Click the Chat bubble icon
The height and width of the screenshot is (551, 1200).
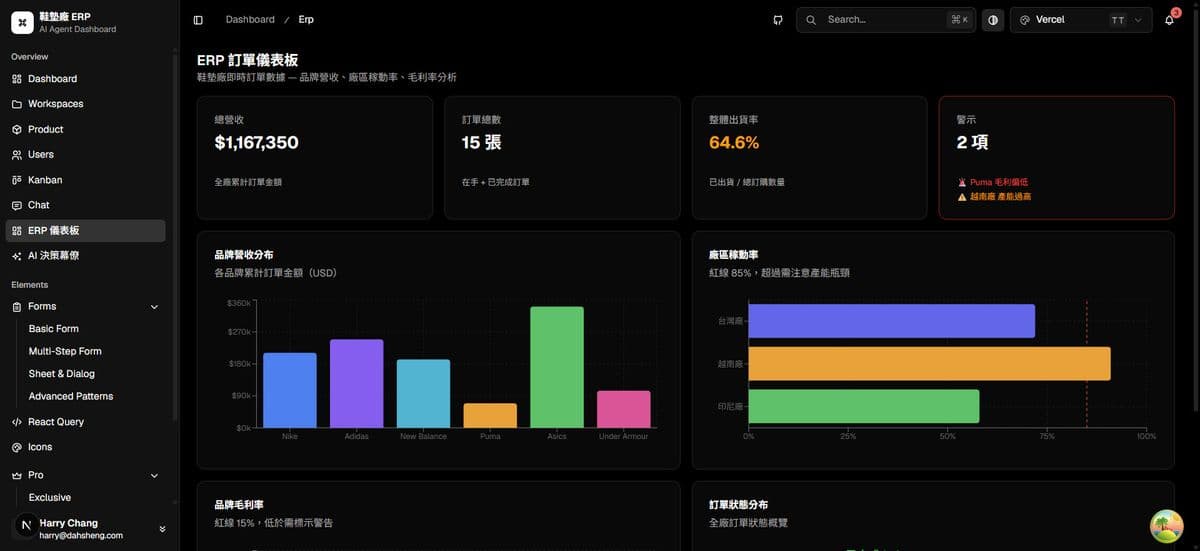tap(17, 205)
